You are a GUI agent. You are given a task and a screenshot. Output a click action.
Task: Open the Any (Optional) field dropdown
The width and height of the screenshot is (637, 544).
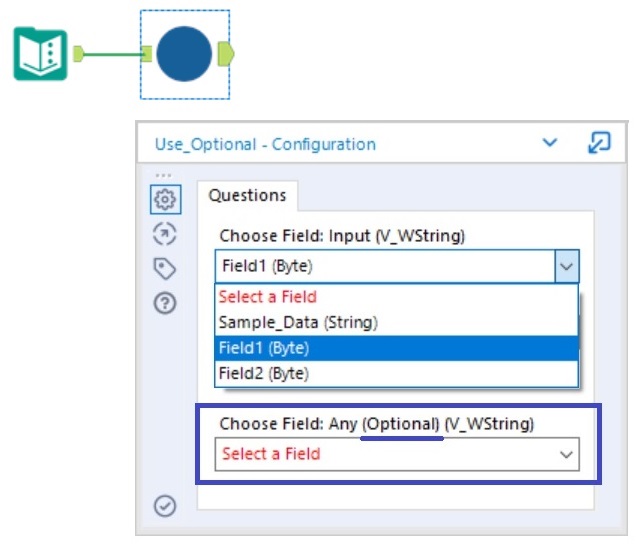[567, 454]
